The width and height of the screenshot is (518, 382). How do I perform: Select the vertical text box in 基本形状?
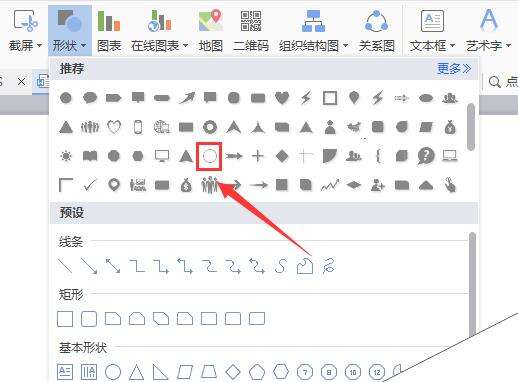[89, 372]
